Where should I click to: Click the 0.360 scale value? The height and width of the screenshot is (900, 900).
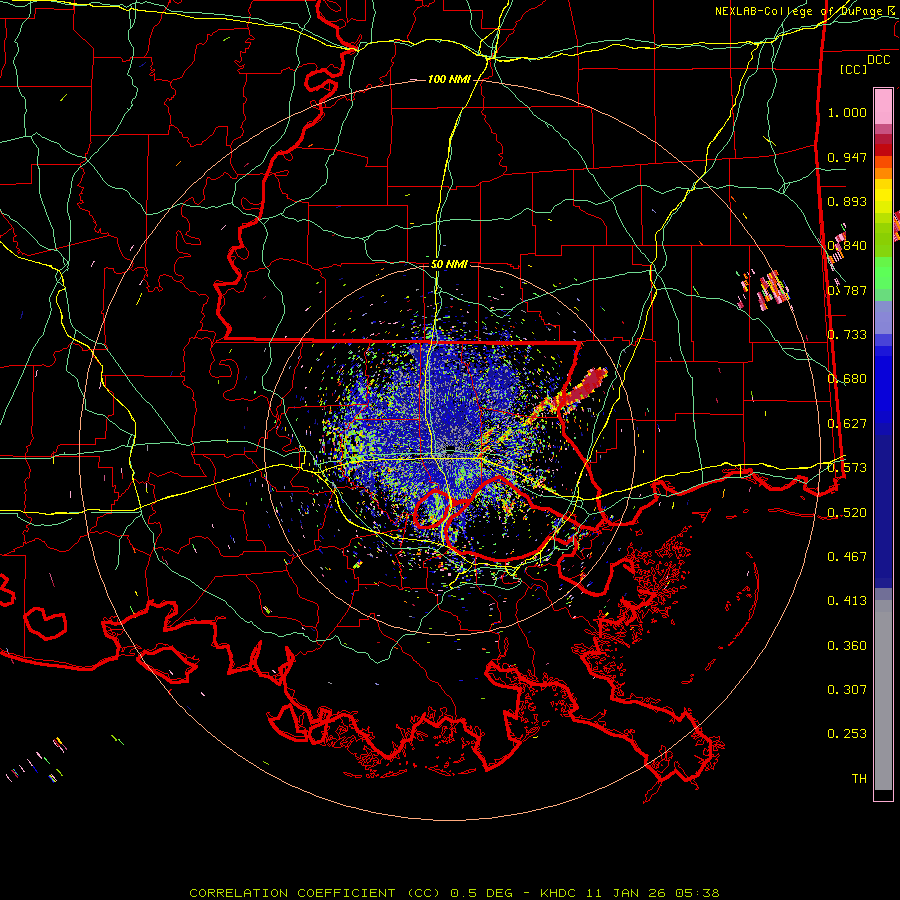click(x=847, y=646)
